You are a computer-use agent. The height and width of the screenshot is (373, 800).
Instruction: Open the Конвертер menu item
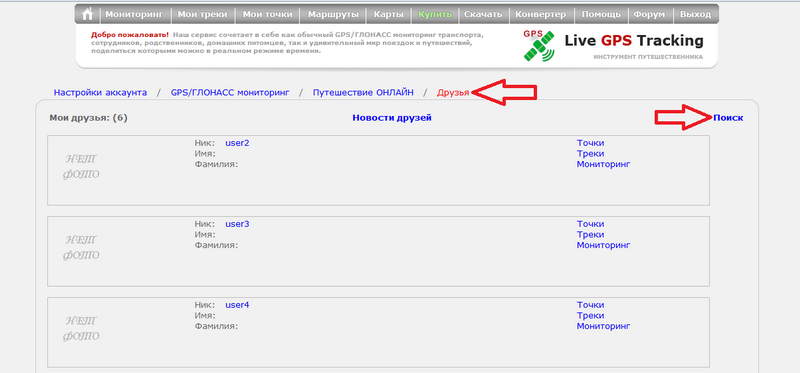coord(541,14)
